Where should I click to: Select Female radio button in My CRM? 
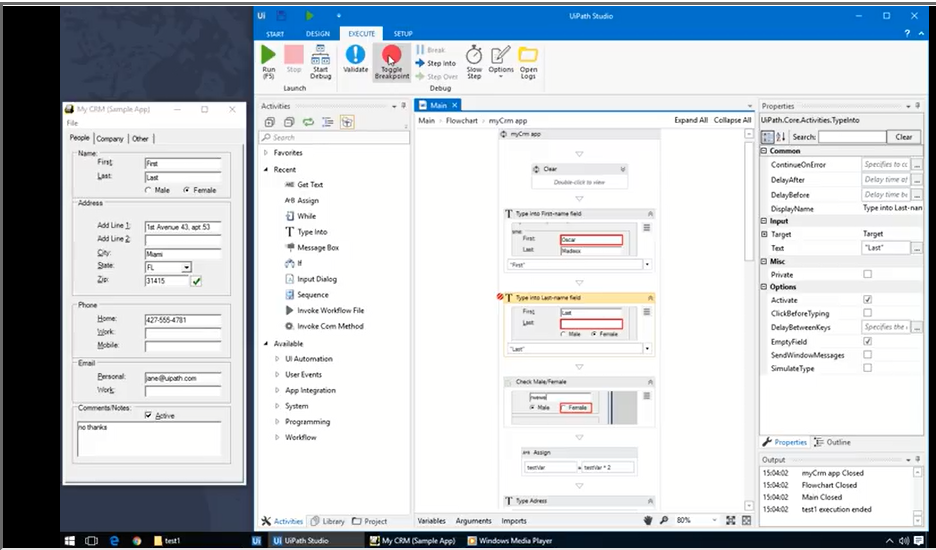tap(186, 190)
